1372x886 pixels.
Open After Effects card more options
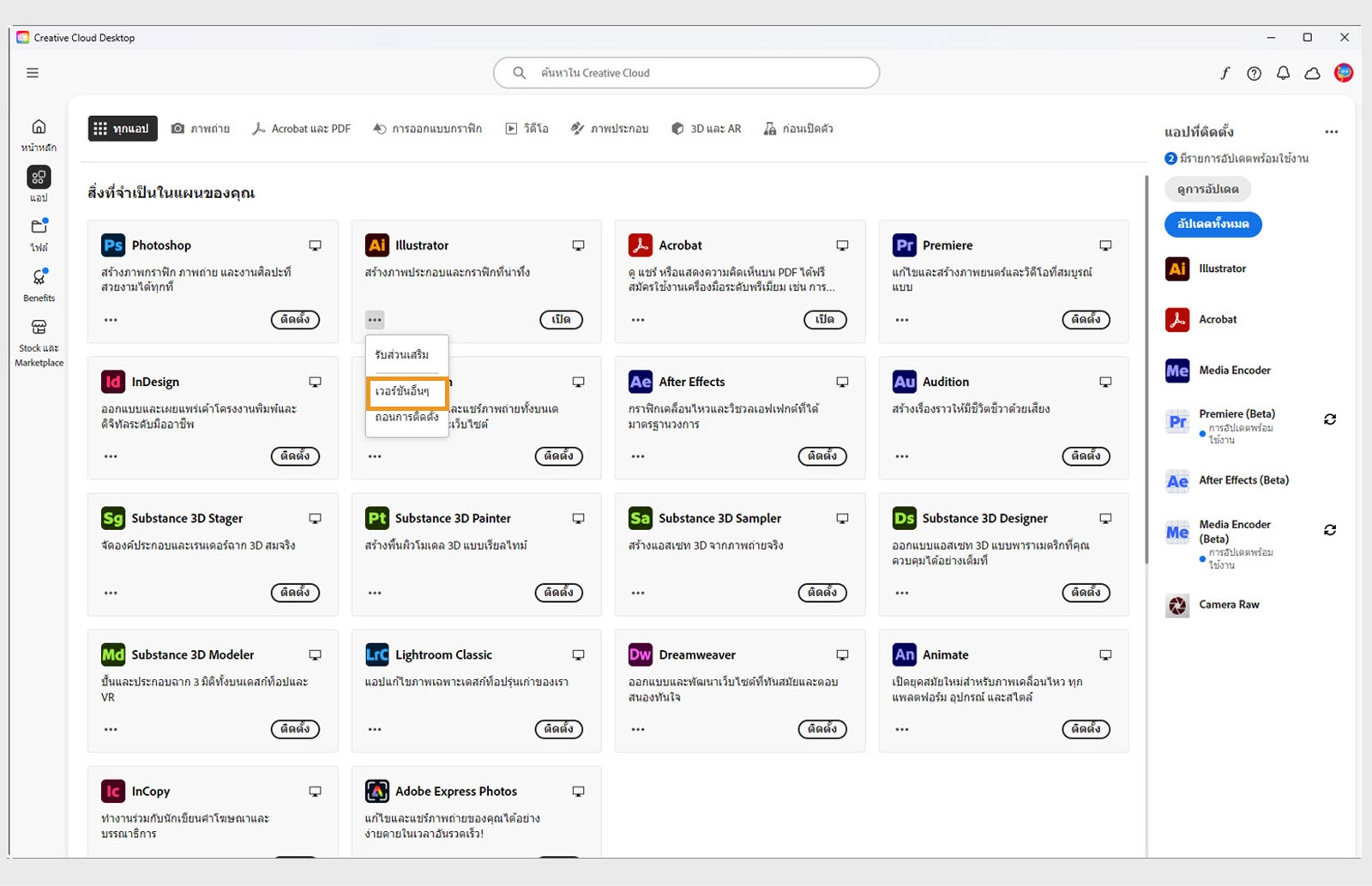tap(638, 456)
